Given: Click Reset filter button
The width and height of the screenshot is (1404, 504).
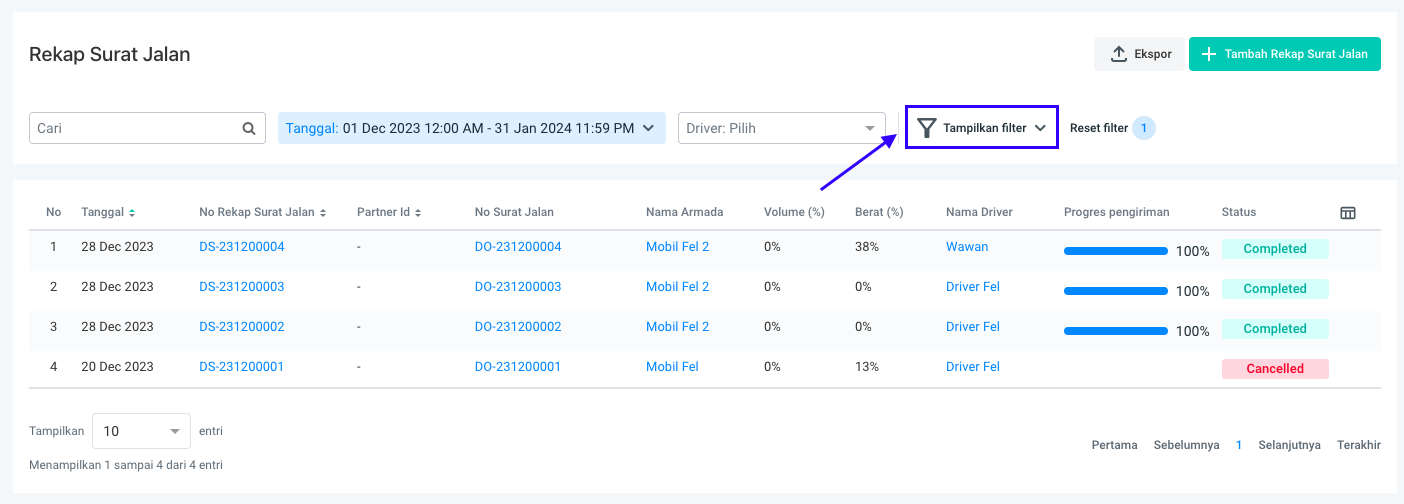Looking at the screenshot, I should (x=1099, y=128).
